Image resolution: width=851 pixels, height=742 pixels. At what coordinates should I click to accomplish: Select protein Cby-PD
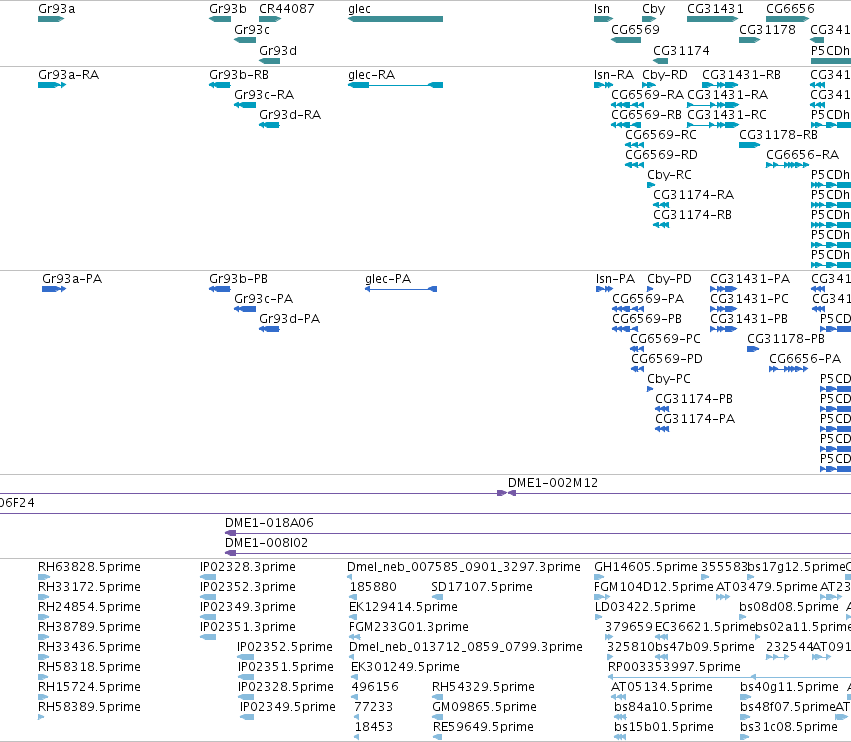pos(669,278)
